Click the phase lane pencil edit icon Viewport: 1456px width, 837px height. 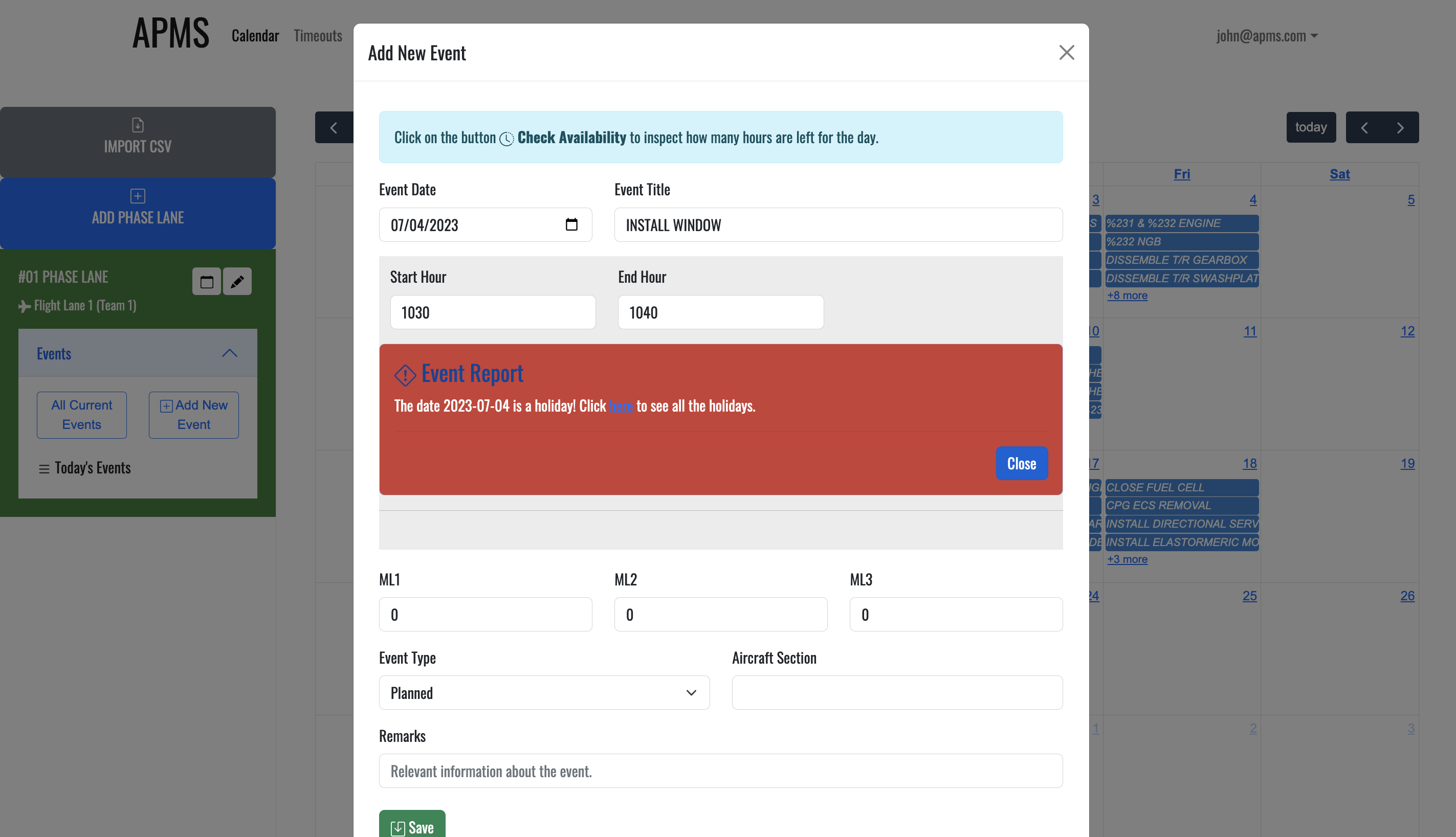237,282
